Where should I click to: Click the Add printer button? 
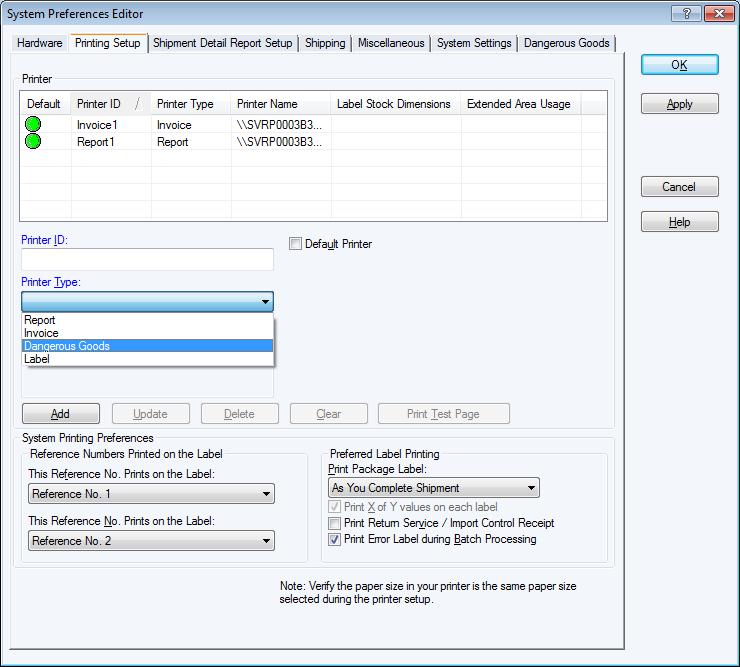[x=61, y=414]
